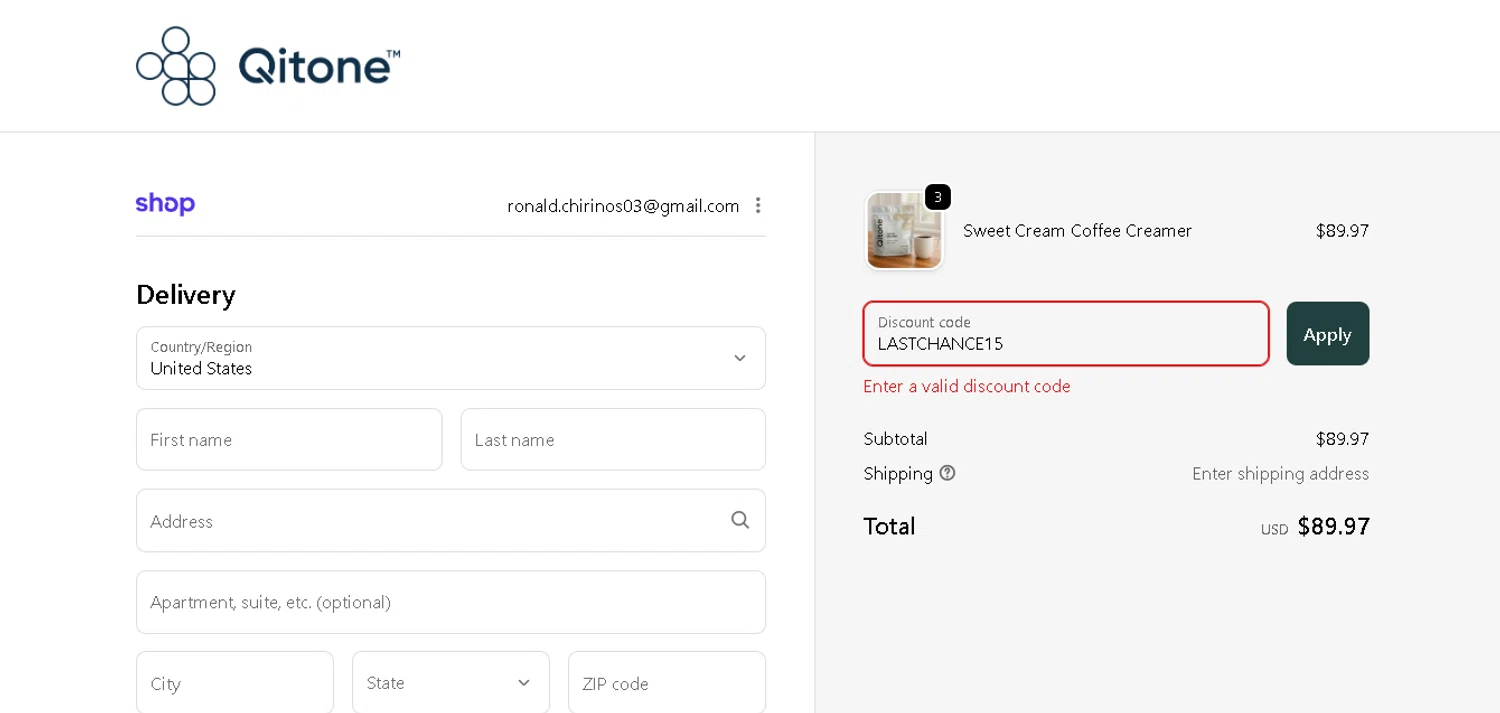Click the shipping help question mark icon
1500x713 pixels.
947,473
